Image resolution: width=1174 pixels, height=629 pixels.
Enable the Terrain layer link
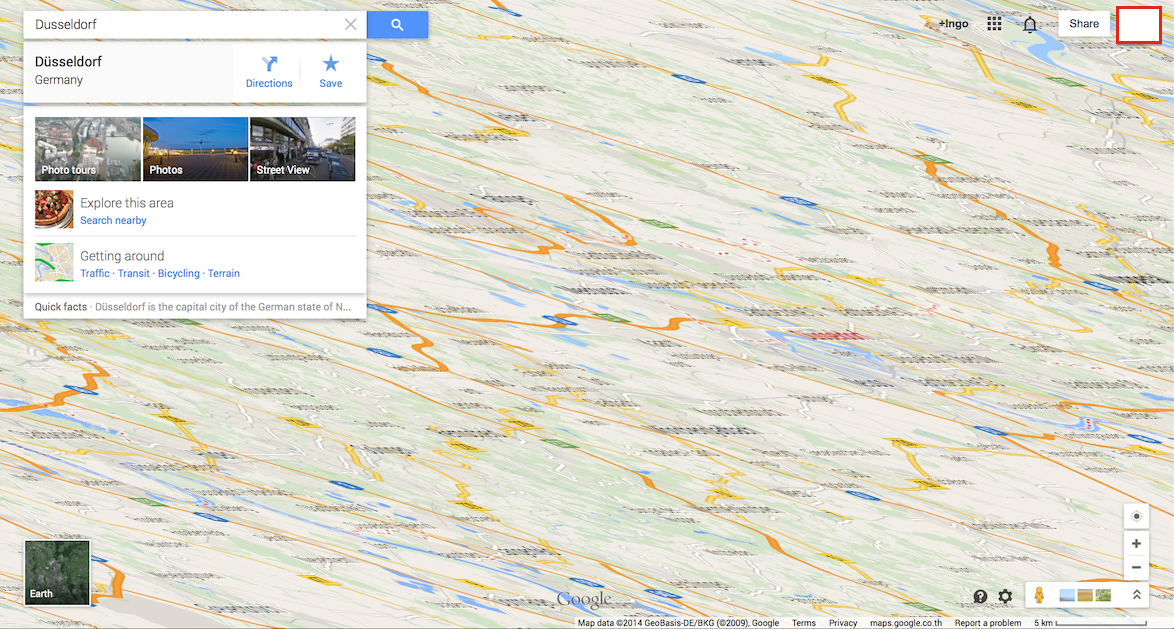click(x=224, y=273)
